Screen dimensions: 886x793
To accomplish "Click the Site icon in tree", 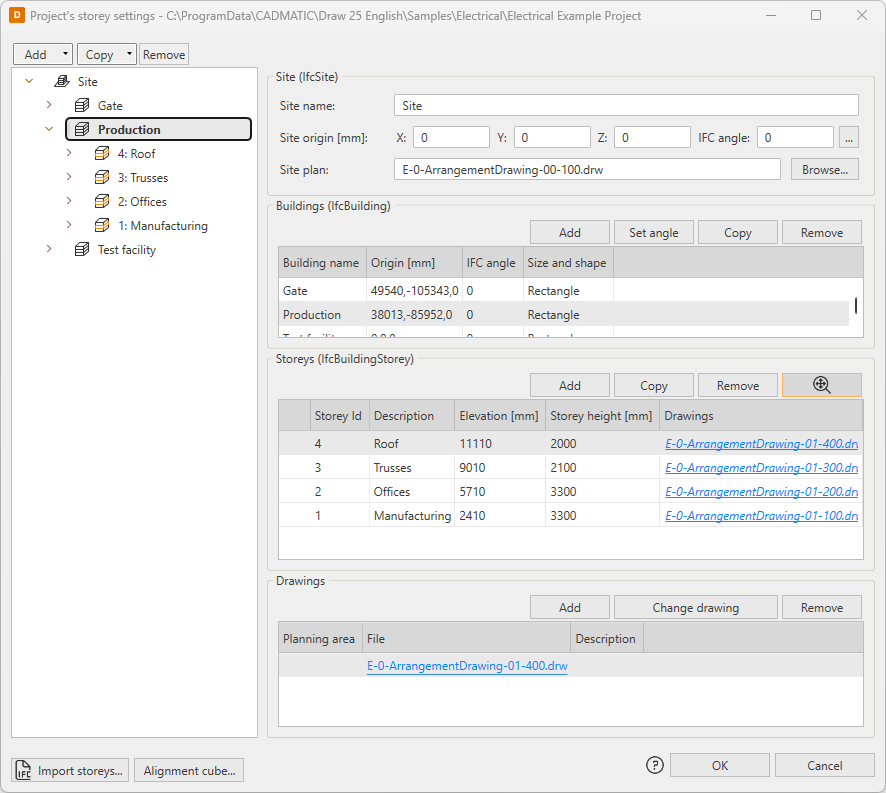I will coord(62,82).
